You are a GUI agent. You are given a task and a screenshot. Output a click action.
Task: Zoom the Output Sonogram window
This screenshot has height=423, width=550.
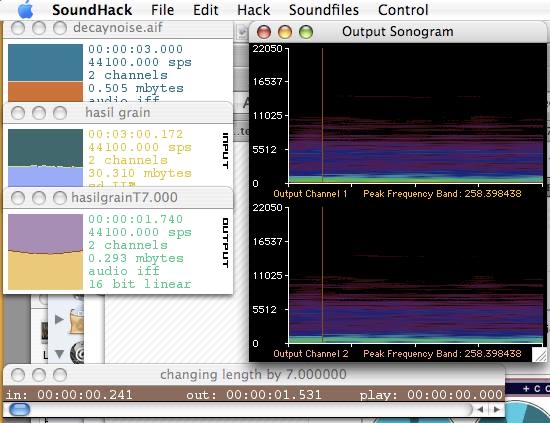coord(306,32)
